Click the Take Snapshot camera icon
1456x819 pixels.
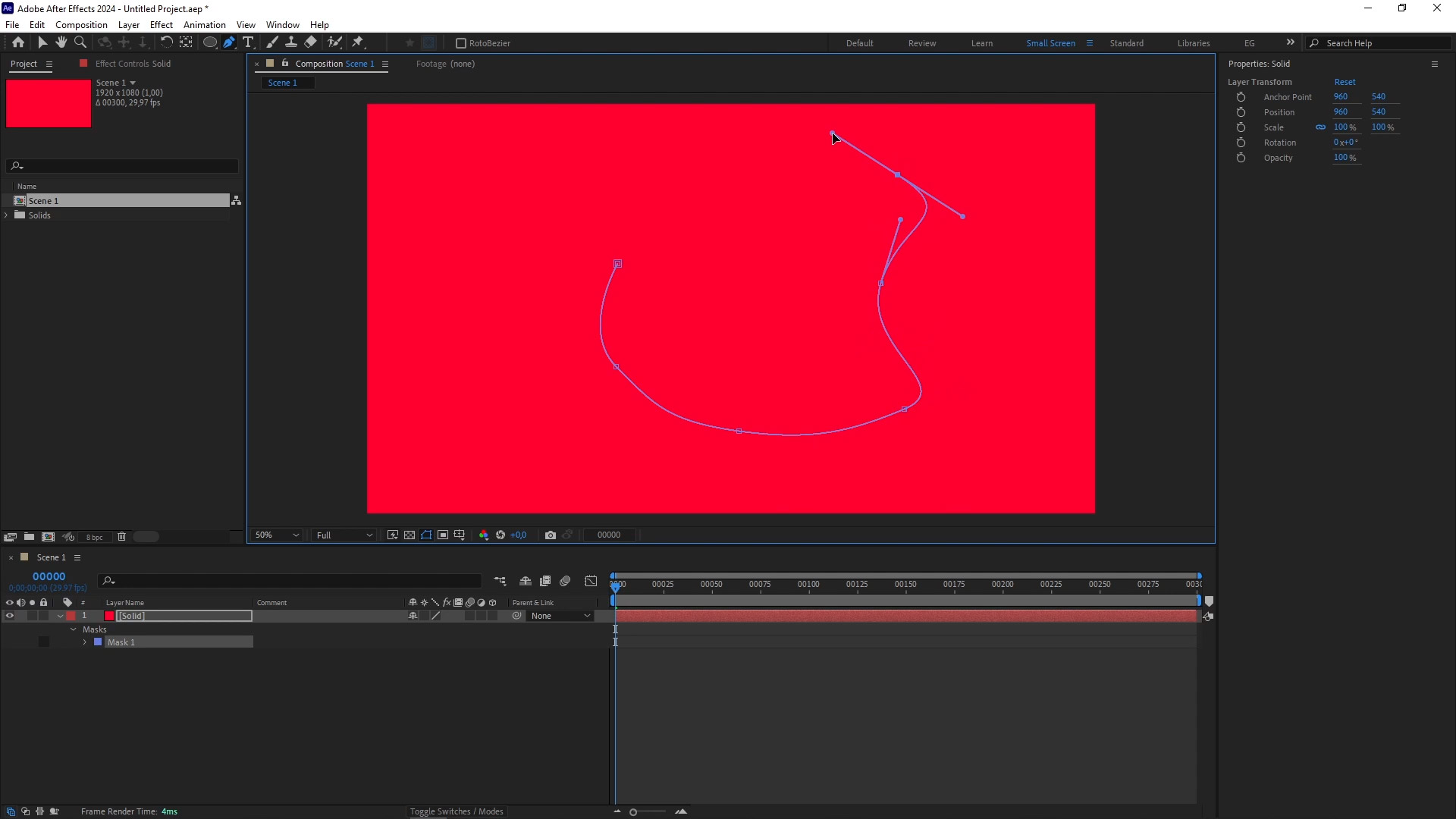(551, 535)
